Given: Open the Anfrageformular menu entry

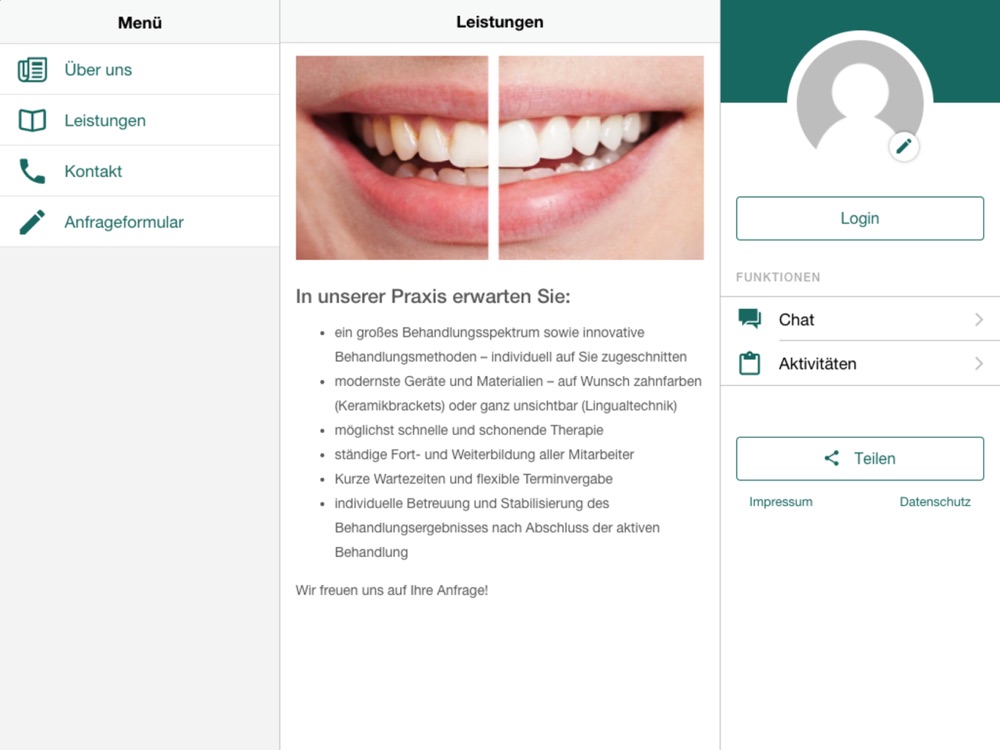Looking at the screenshot, I should tap(140, 222).
